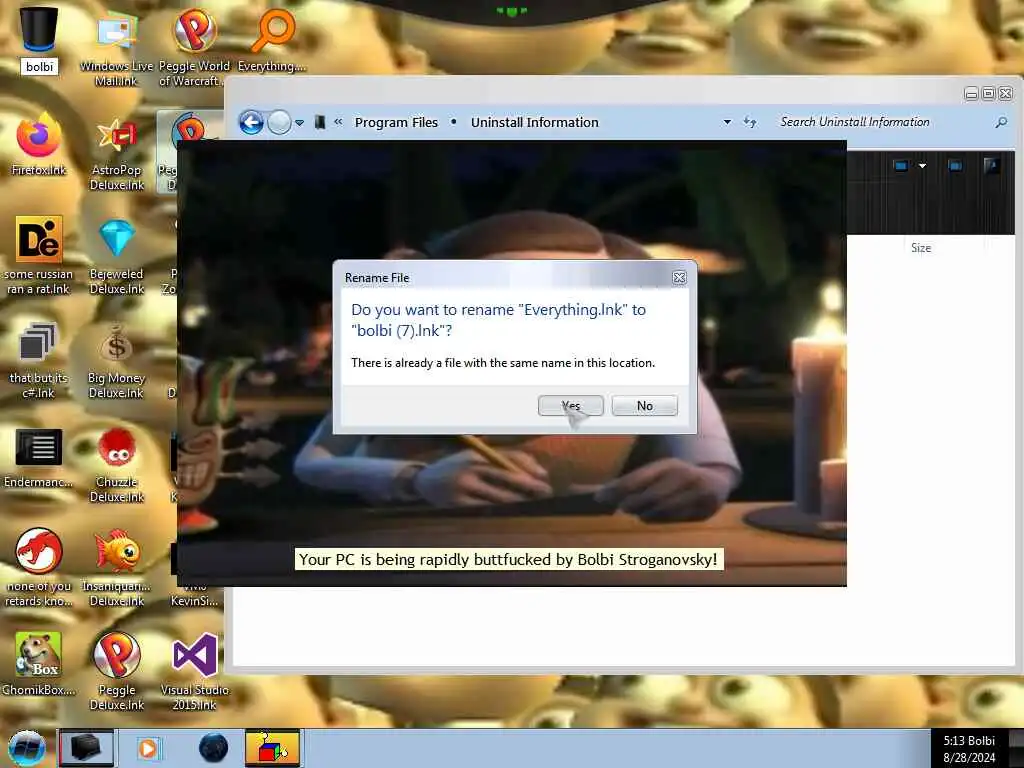The height and width of the screenshot is (768, 1024).
Task: Select the bolbi recycle bin desktop icon
Action: [x=39, y=39]
